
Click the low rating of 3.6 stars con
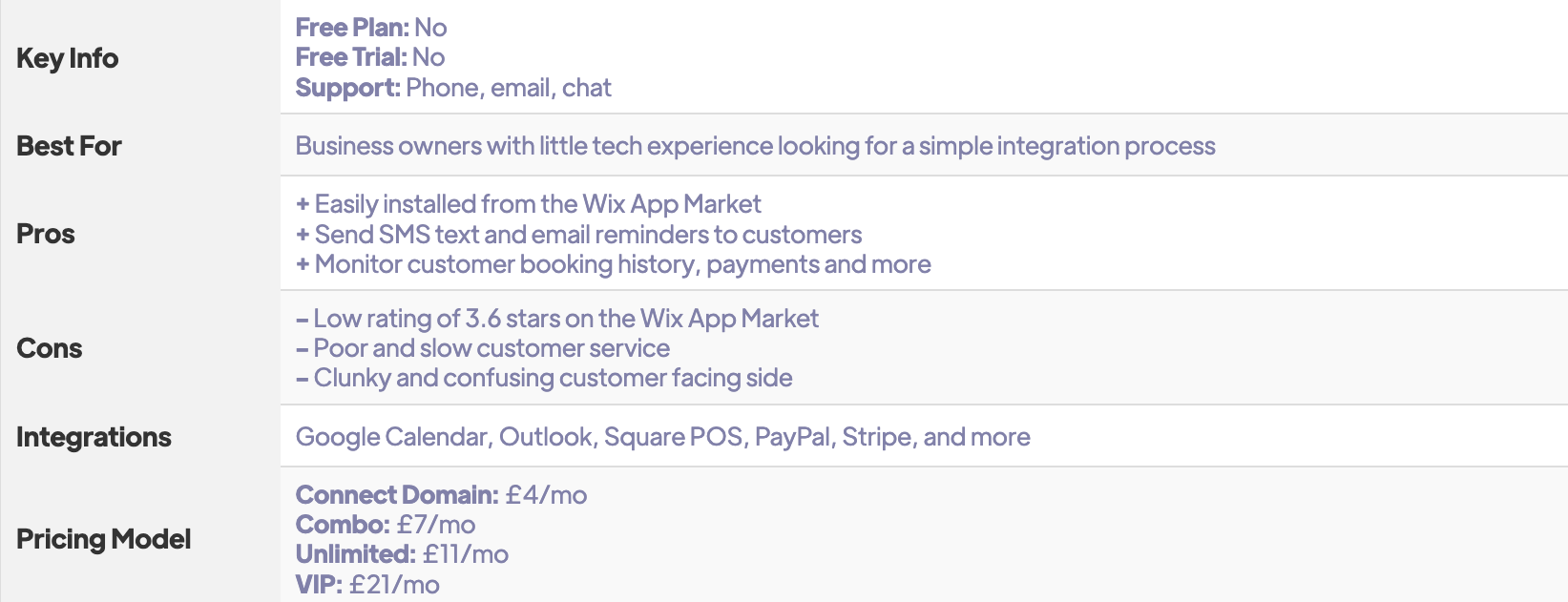point(557,319)
